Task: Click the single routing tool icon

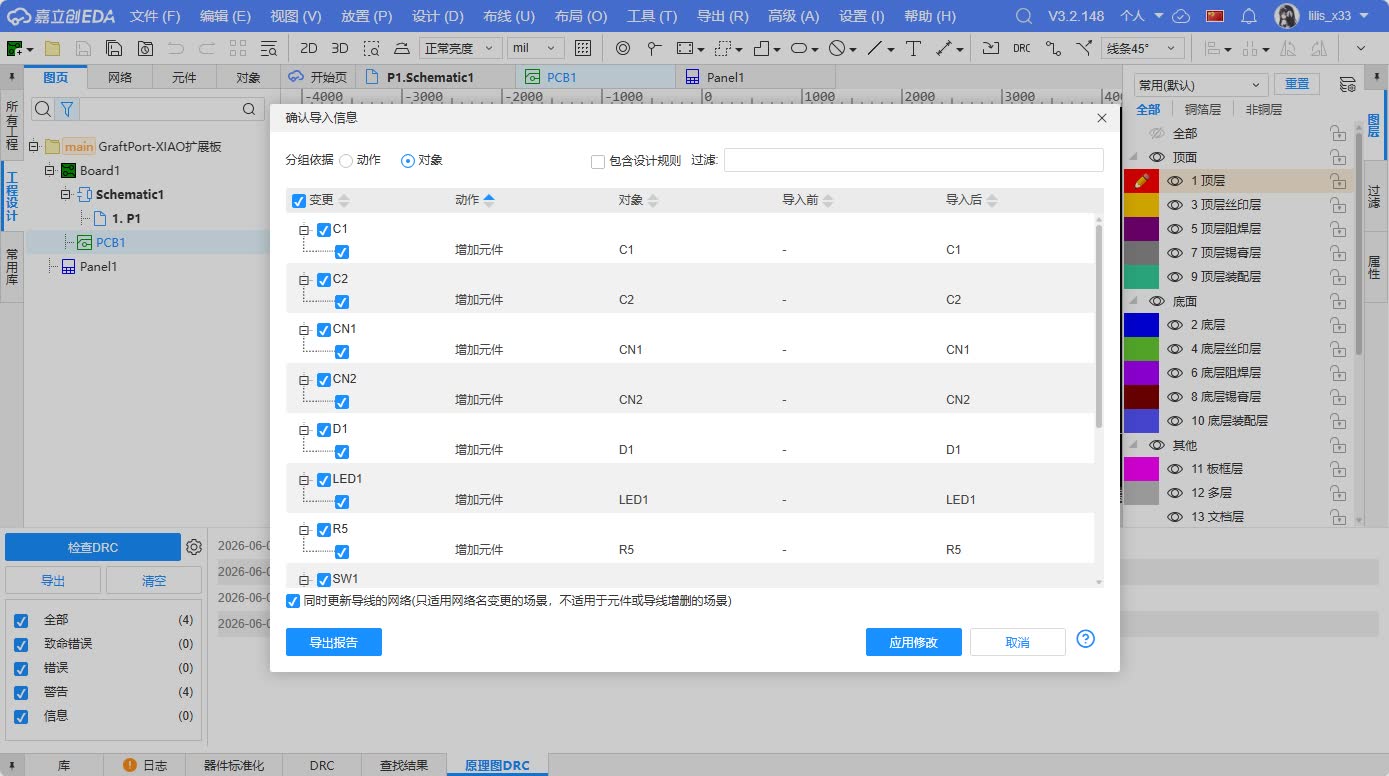Action: coord(1053,48)
